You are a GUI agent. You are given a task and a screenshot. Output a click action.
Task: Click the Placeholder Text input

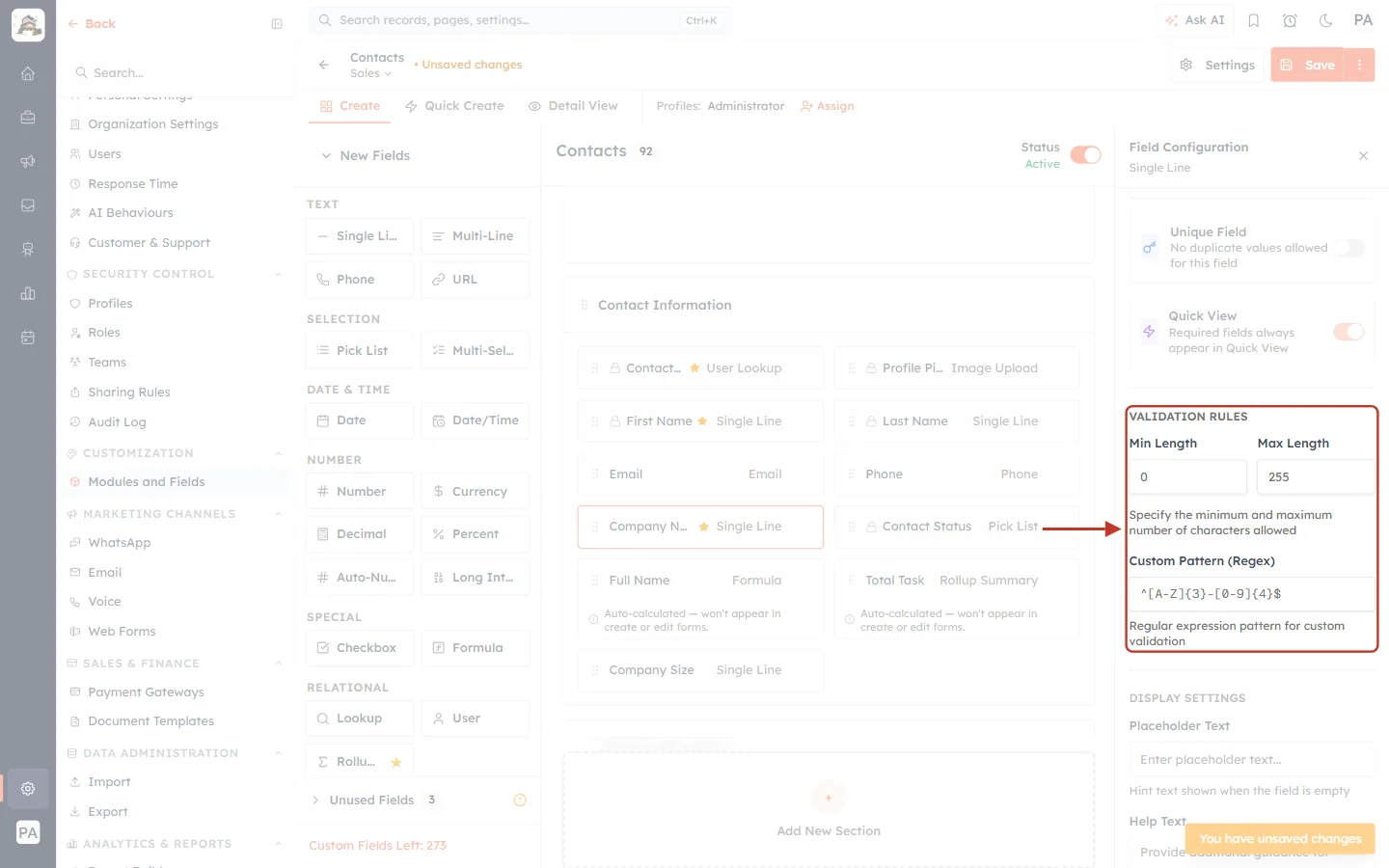tap(1252, 760)
